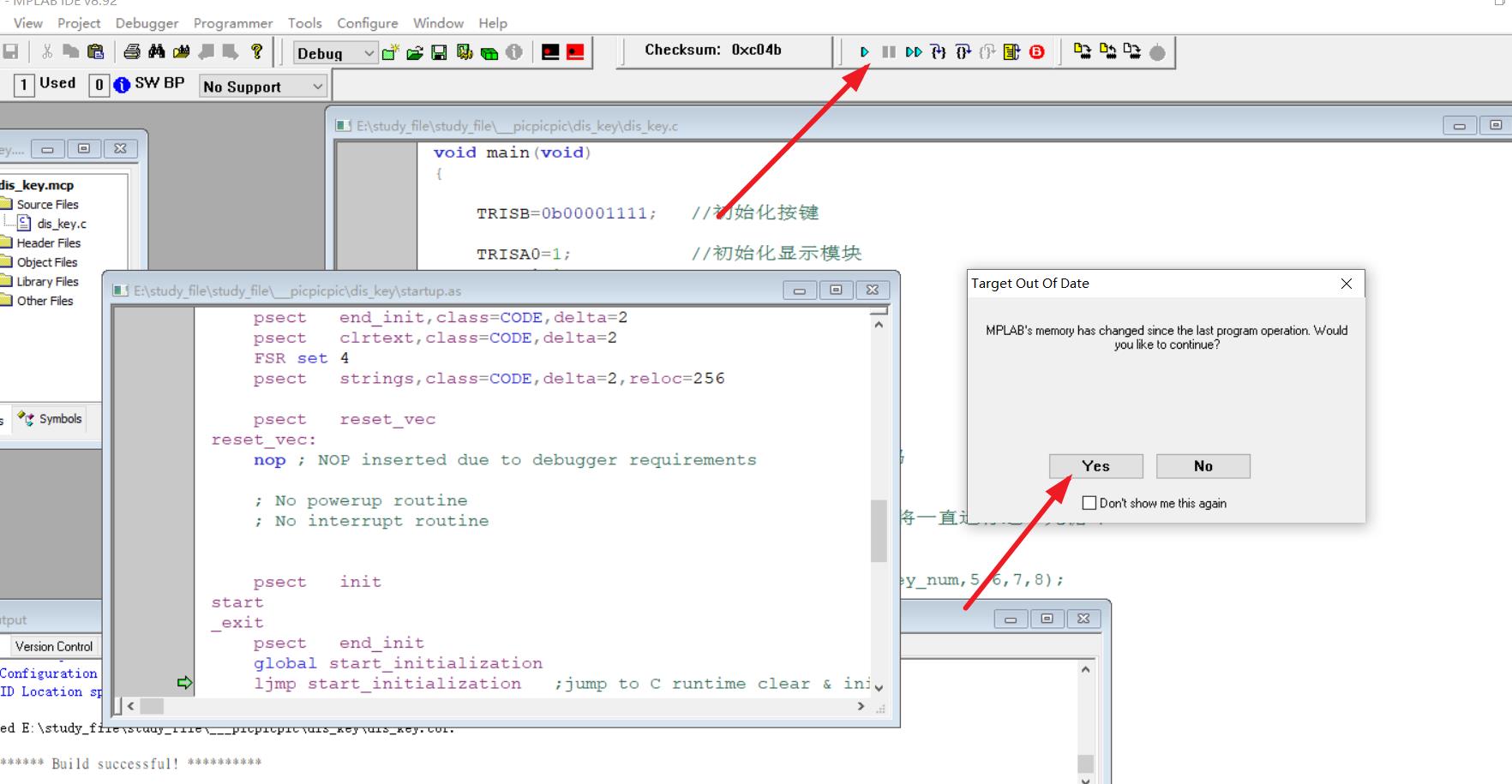Switch to the Symbols tab

click(x=51, y=419)
